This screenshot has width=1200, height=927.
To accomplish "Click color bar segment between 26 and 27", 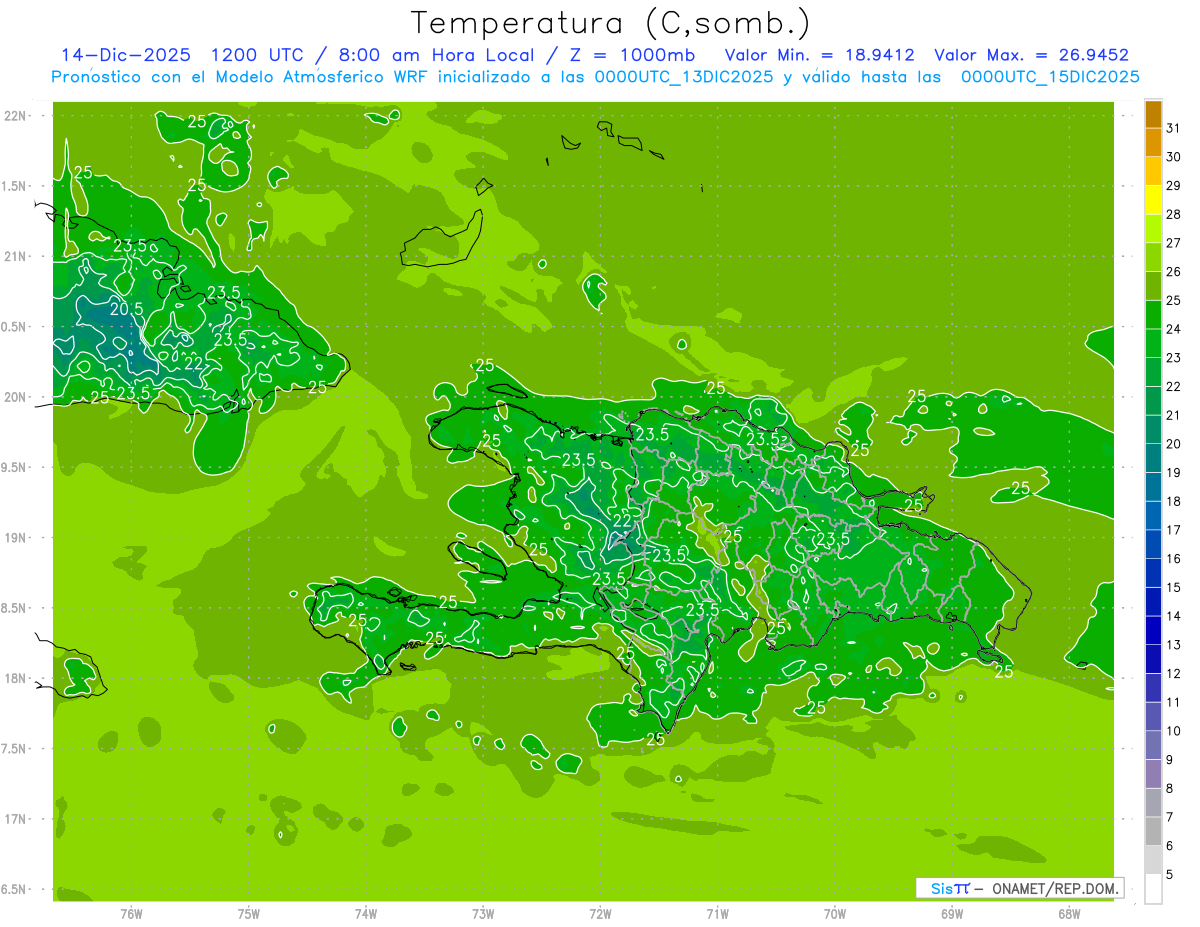I will (1153, 258).
